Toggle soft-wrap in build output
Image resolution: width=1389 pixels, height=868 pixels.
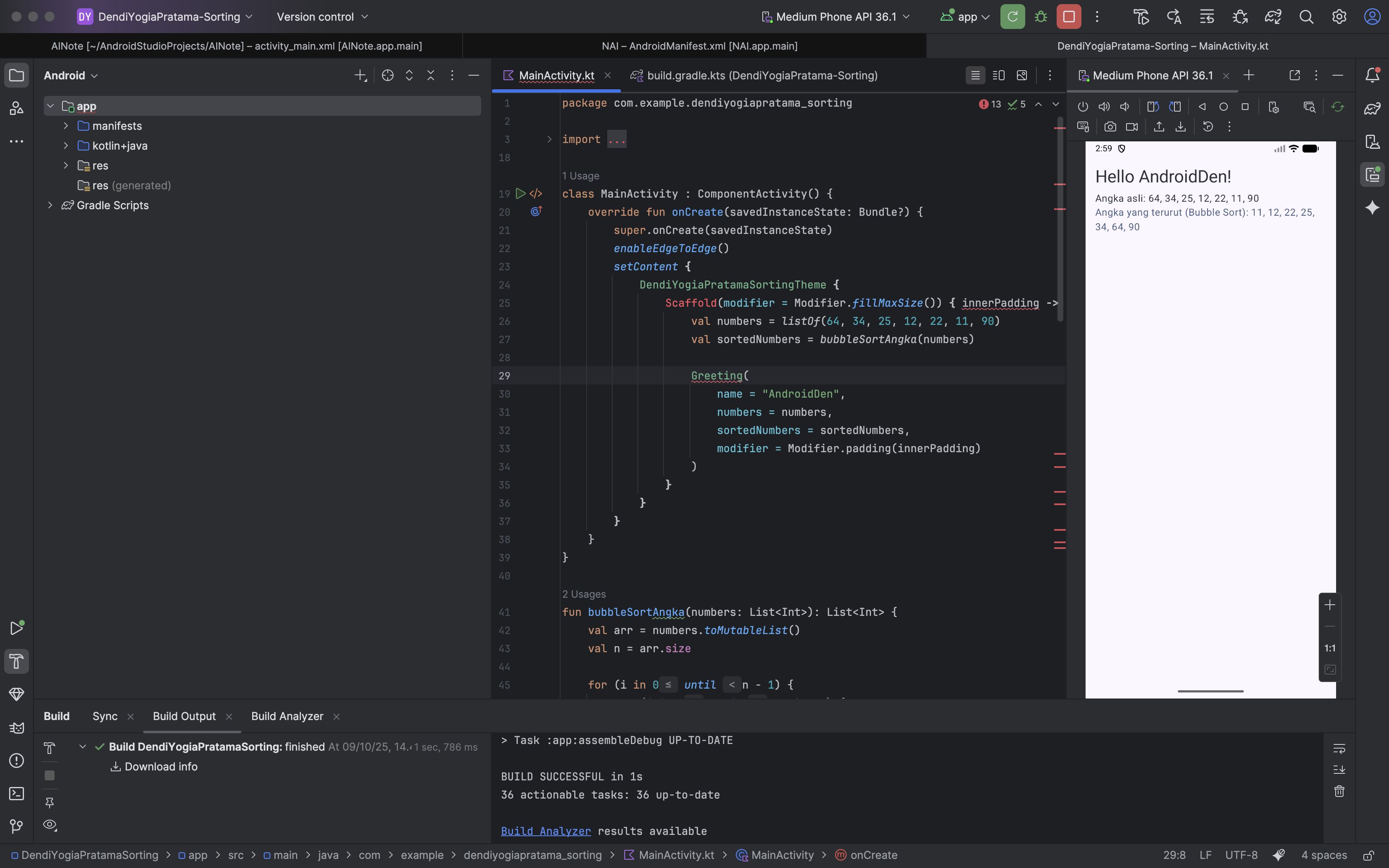[x=1339, y=748]
